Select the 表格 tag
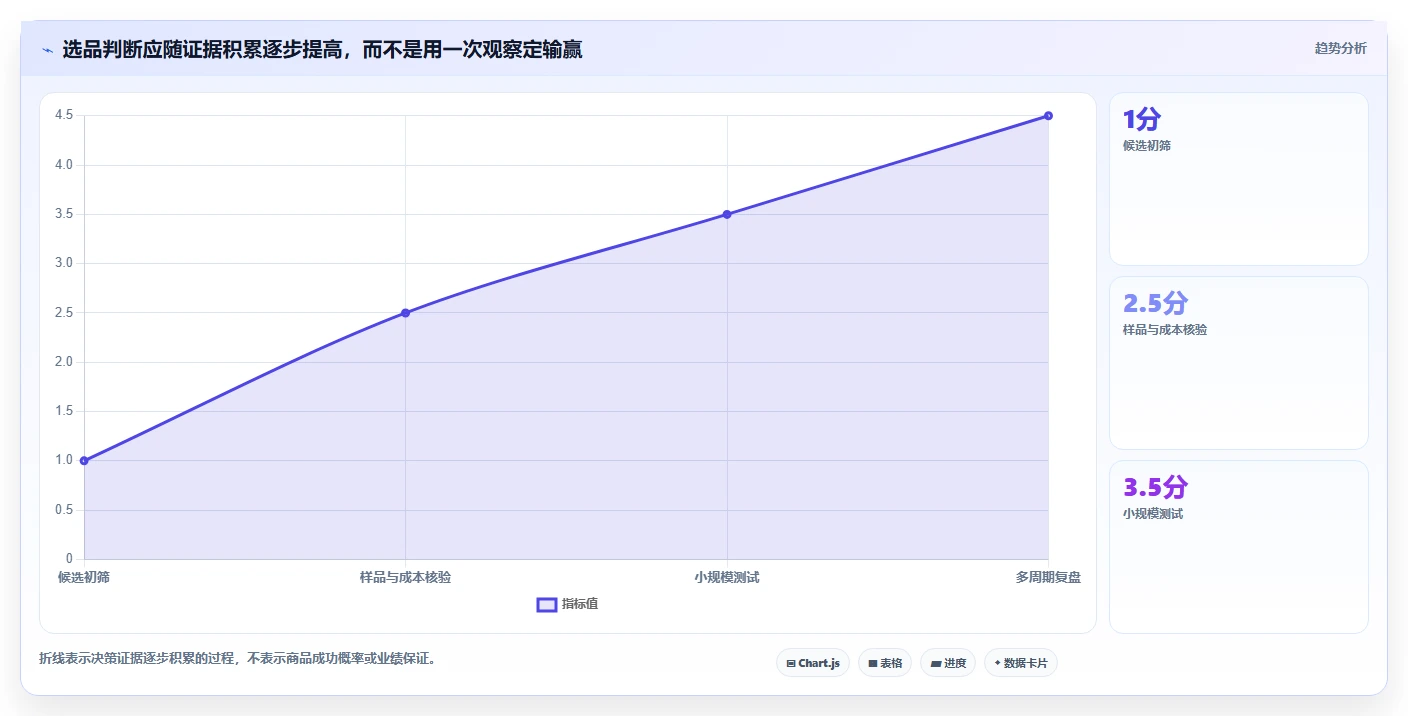 click(885, 663)
